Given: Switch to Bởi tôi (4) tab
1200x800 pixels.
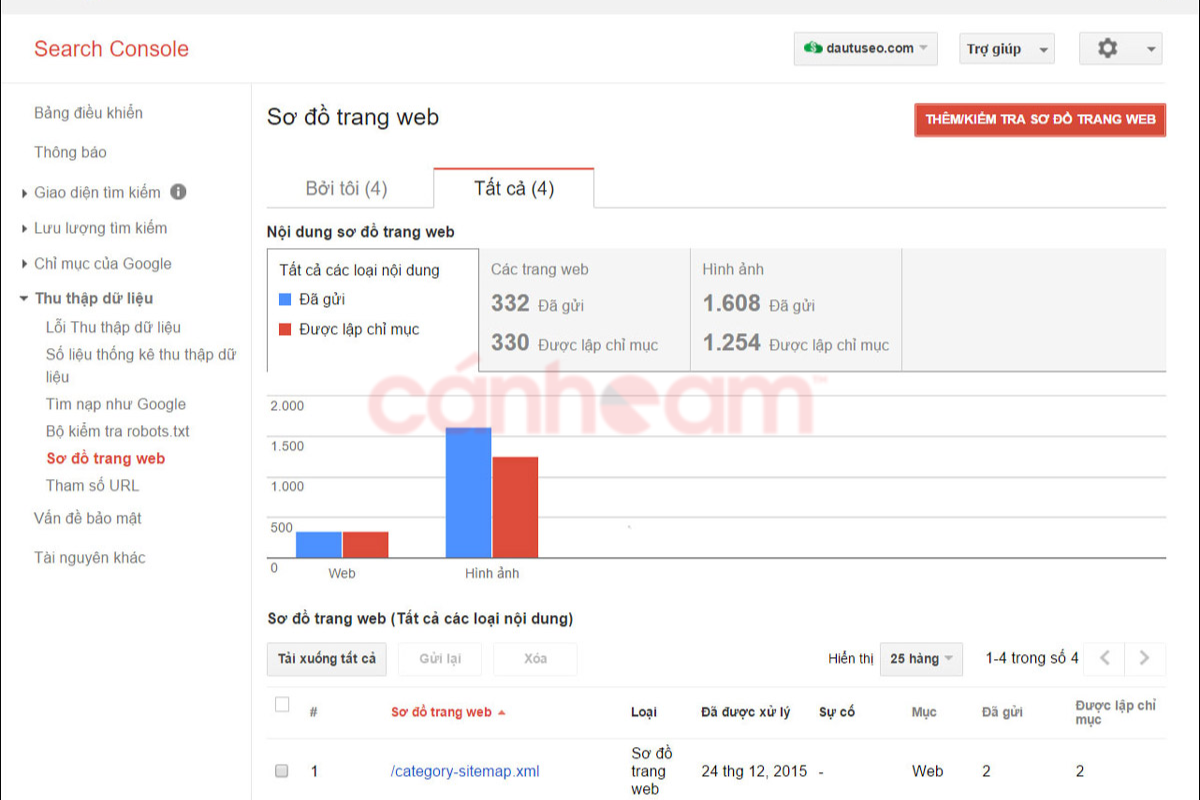Looking at the screenshot, I should [x=346, y=188].
